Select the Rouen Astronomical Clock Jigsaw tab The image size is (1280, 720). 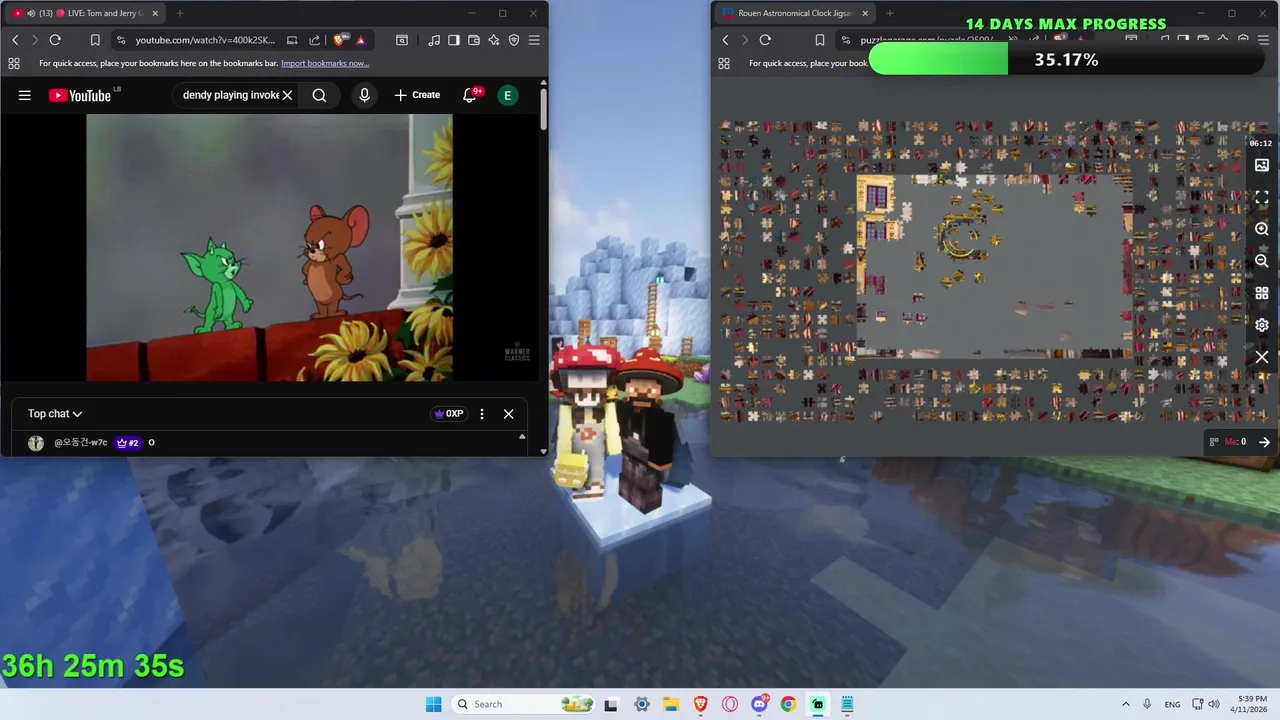(795, 13)
